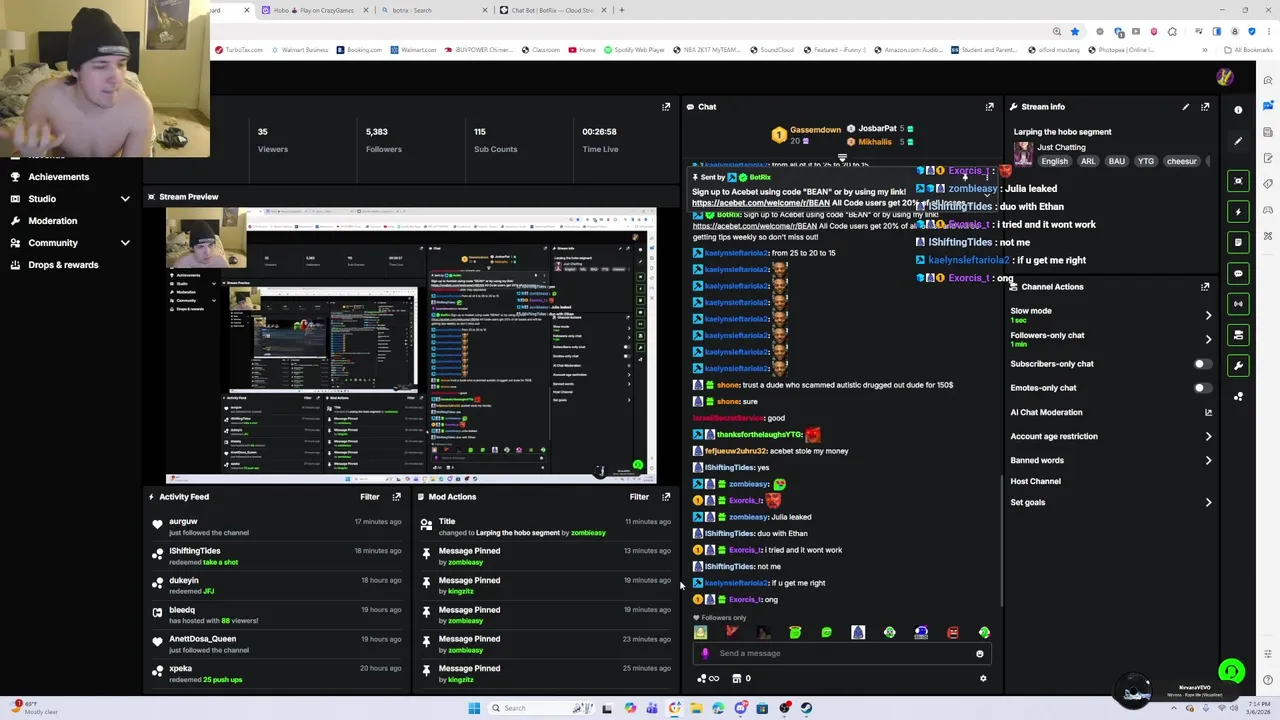1280x720 pixels.
Task: Click the aurguw follow entry
Action: [278, 527]
